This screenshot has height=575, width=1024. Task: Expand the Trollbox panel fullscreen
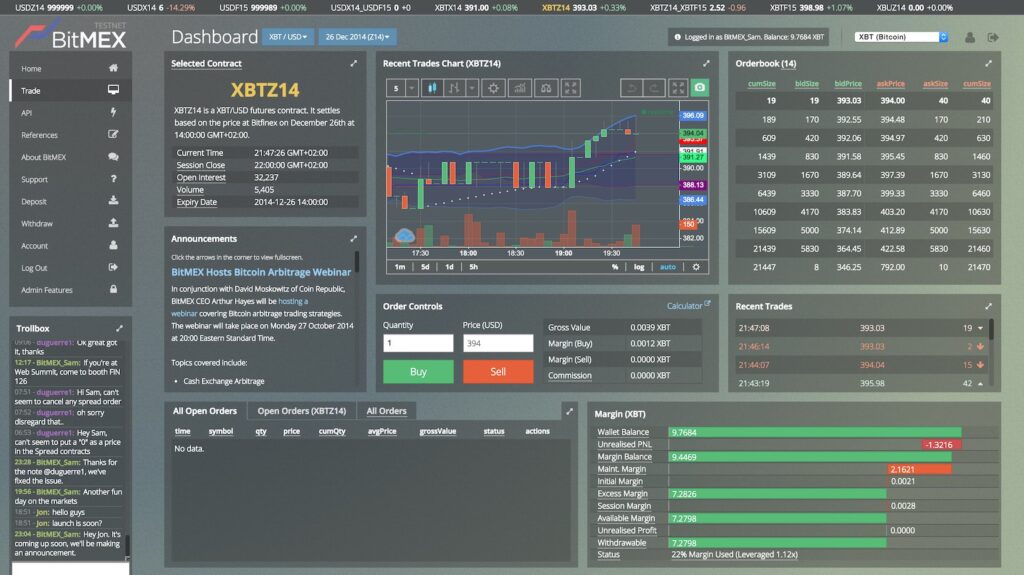[x=119, y=328]
